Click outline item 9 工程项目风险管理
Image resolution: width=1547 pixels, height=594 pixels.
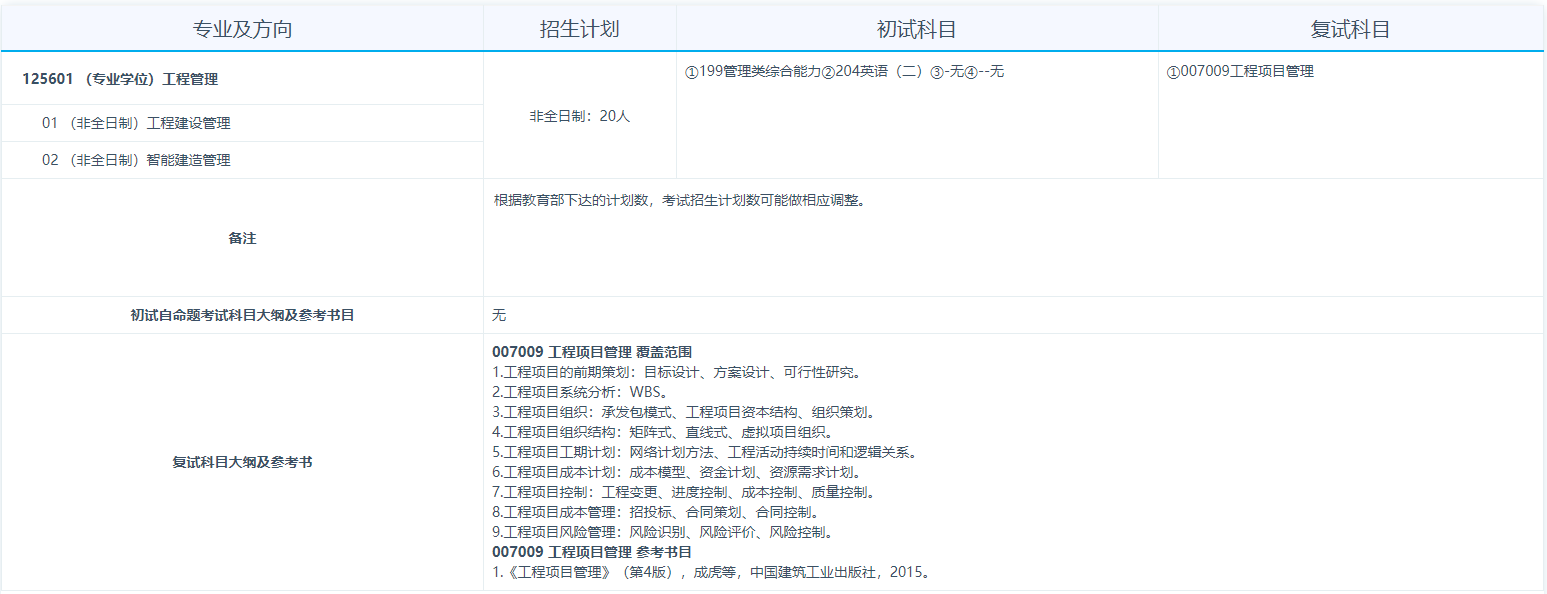662,532
